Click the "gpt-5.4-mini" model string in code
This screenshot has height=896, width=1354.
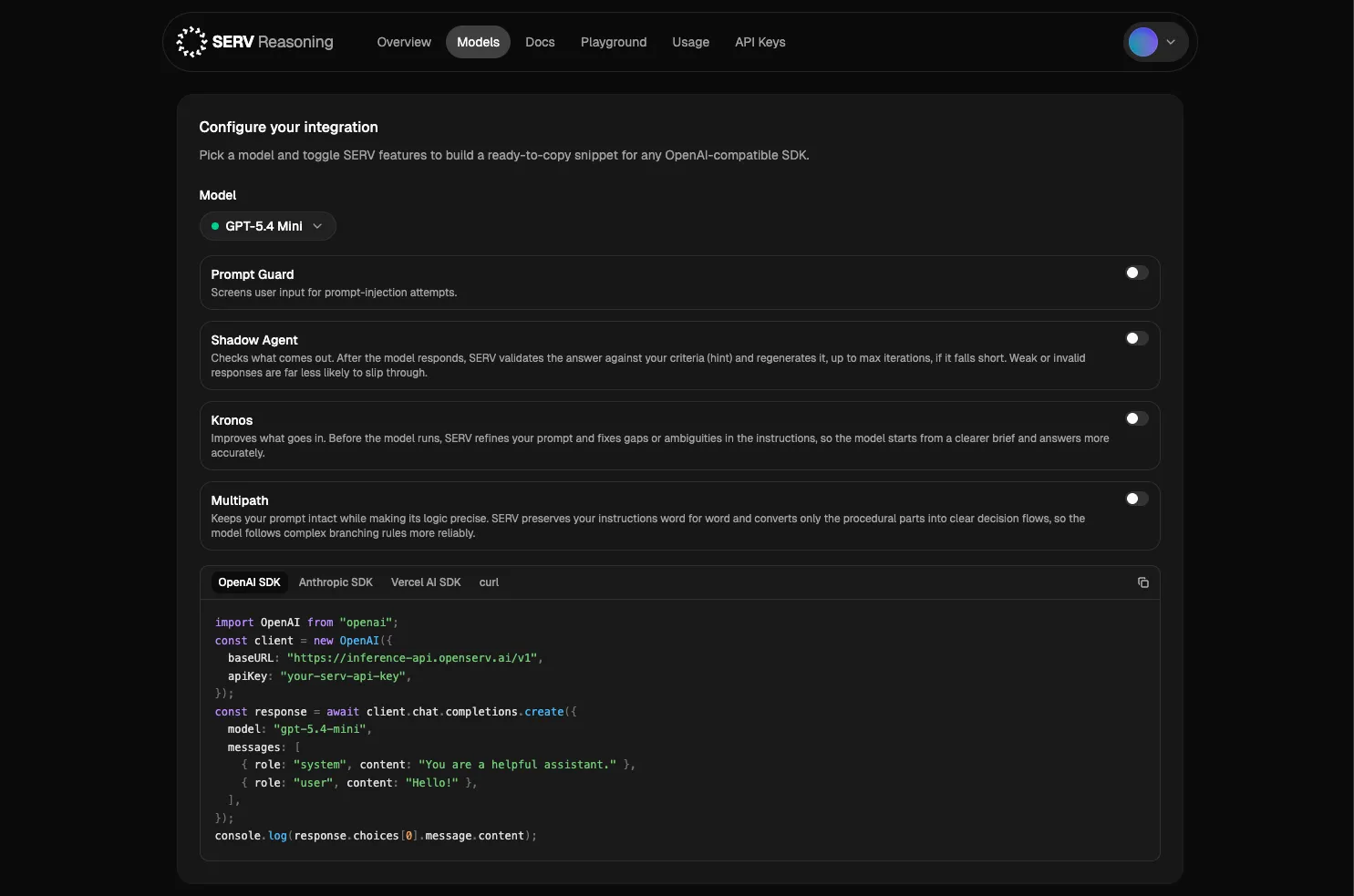click(321, 729)
